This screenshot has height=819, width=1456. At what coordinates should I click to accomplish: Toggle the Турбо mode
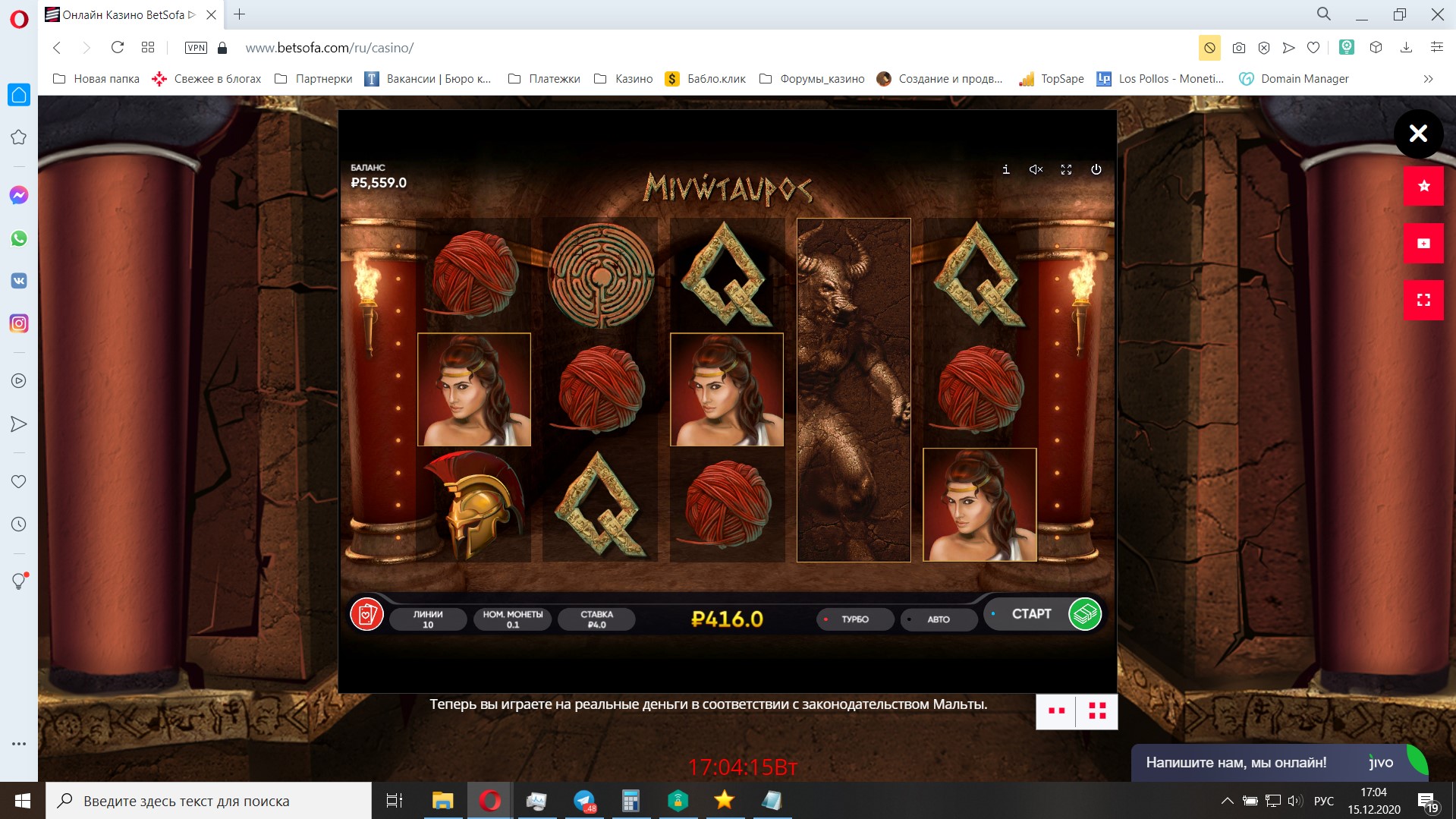click(x=855, y=619)
